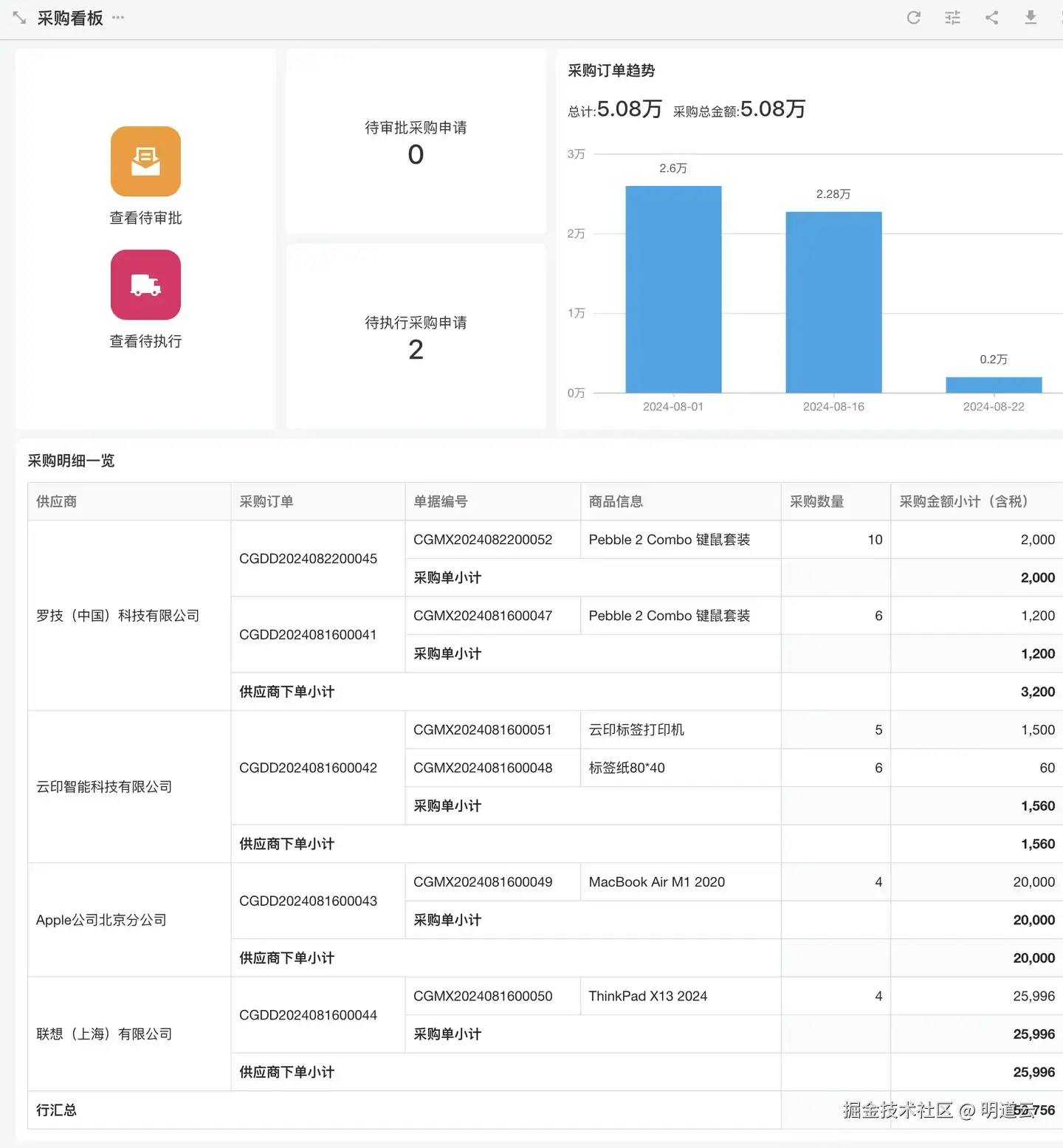Click the red 查看待执行 truck icon
1063x1148 pixels.
(145, 284)
